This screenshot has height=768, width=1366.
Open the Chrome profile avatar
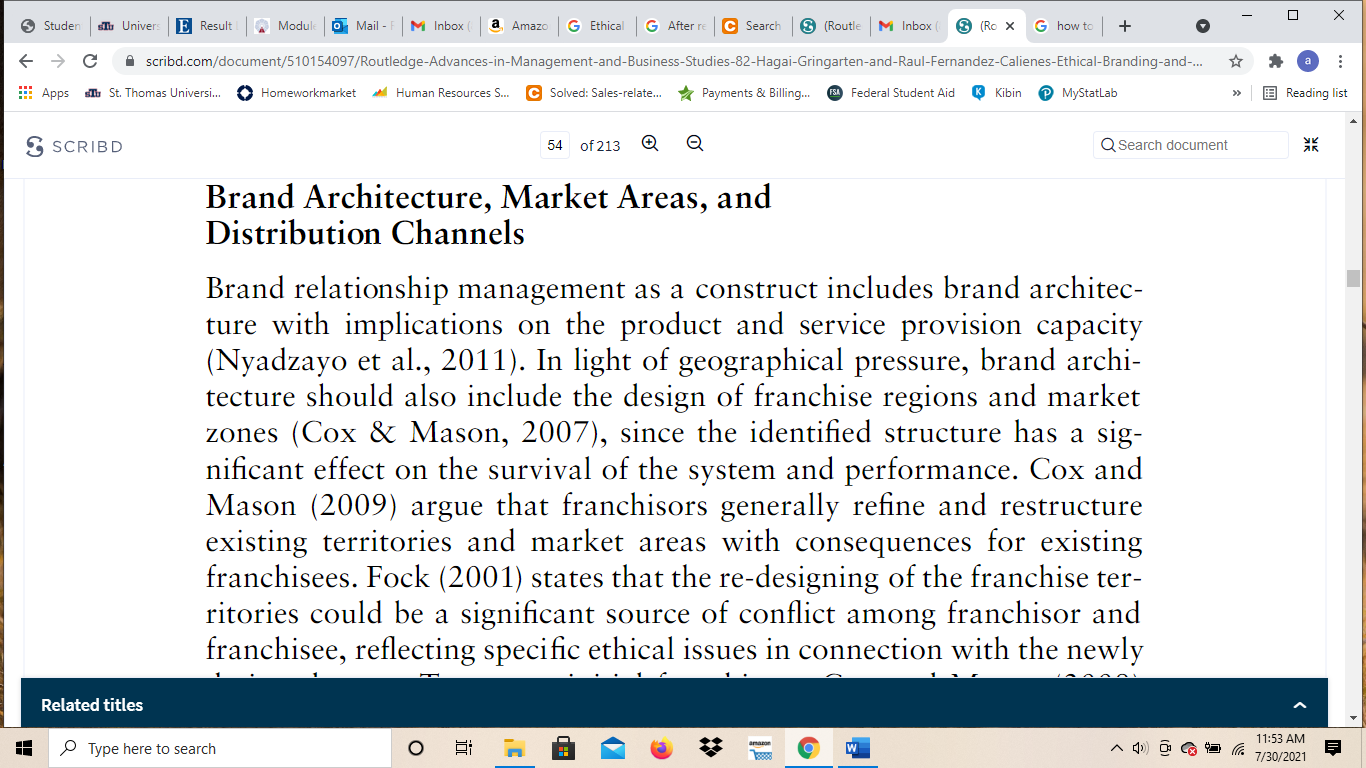point(1307,61)
